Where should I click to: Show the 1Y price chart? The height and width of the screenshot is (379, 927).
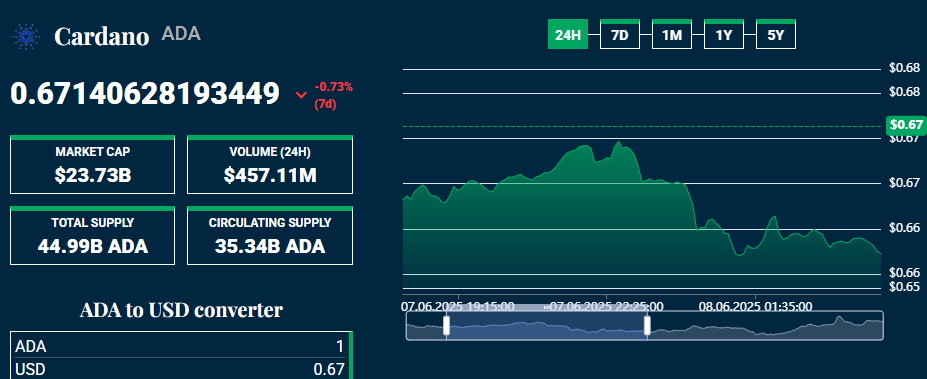pos(724,35)
